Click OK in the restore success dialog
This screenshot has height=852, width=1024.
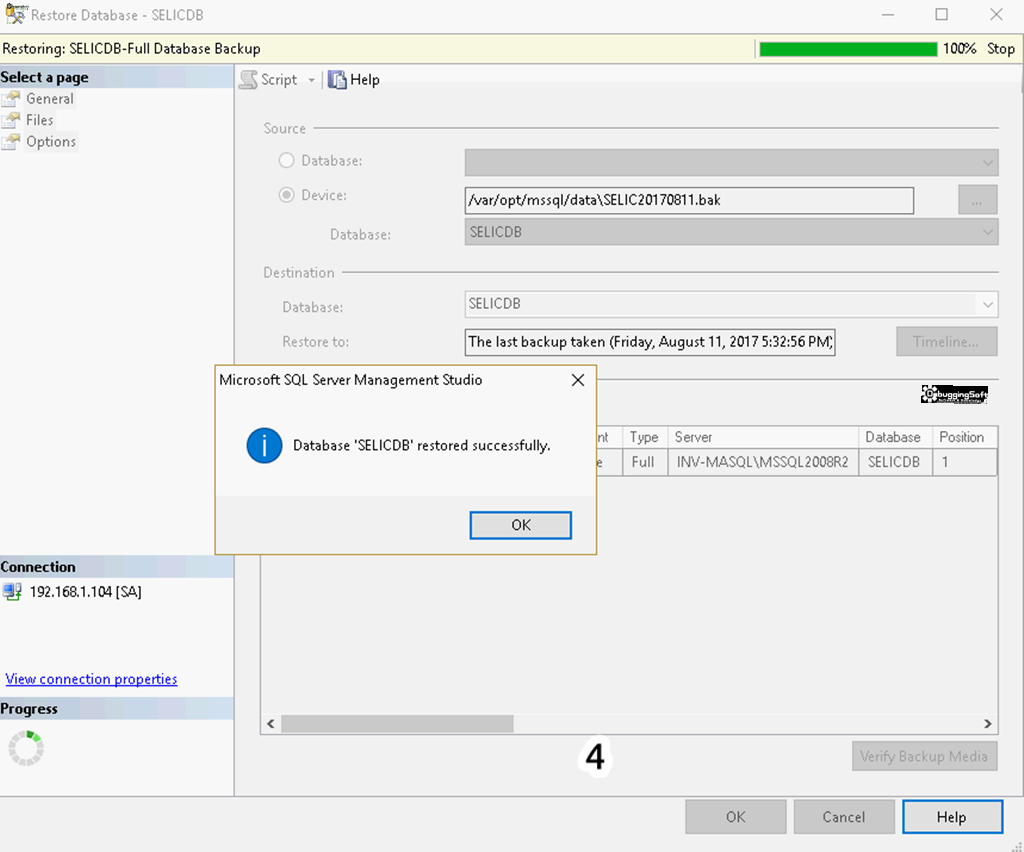(x=520, y=525)
